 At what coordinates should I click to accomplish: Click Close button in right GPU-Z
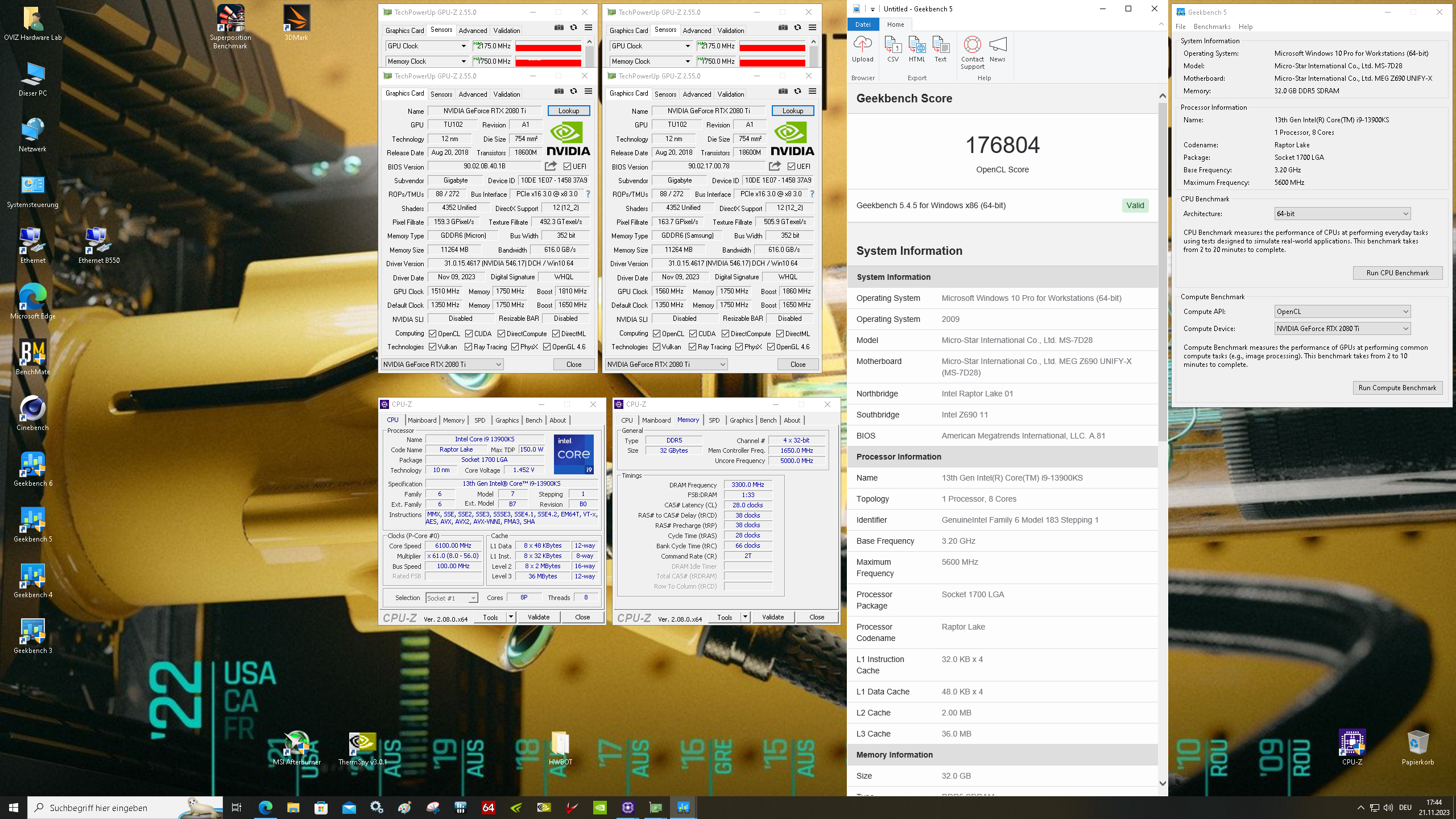point(798,364)
